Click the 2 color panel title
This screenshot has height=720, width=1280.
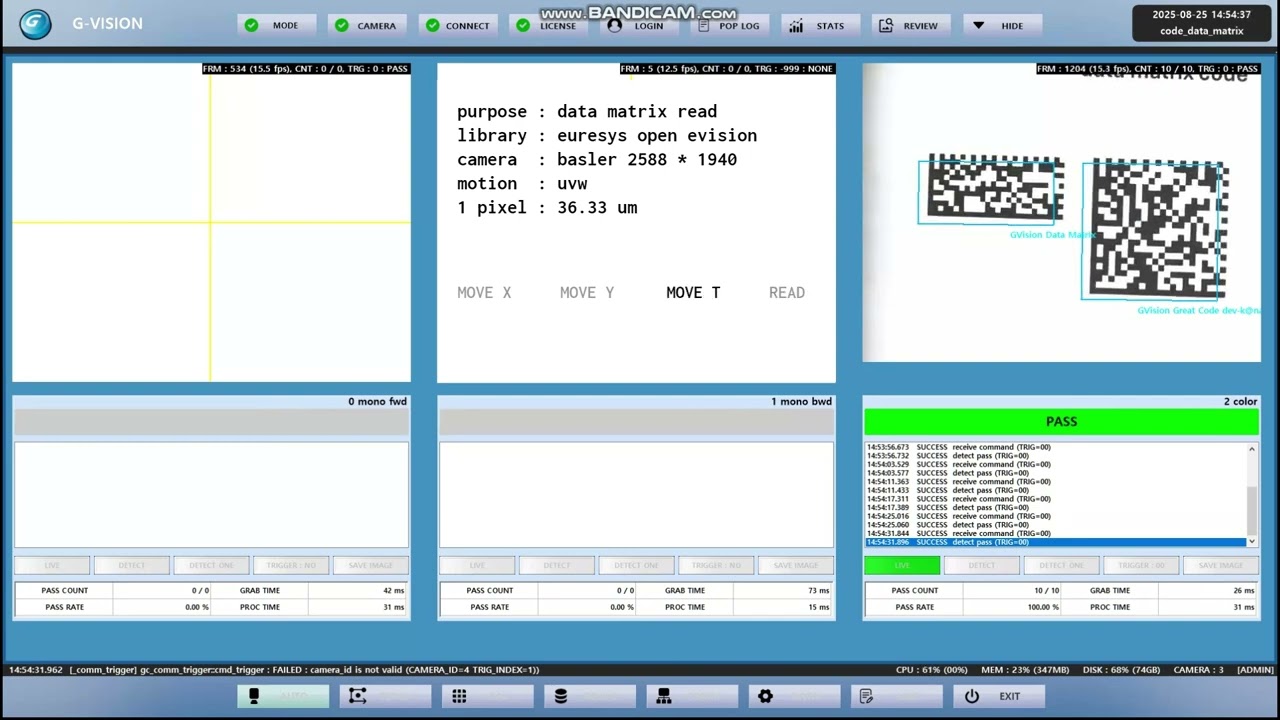1240,402
